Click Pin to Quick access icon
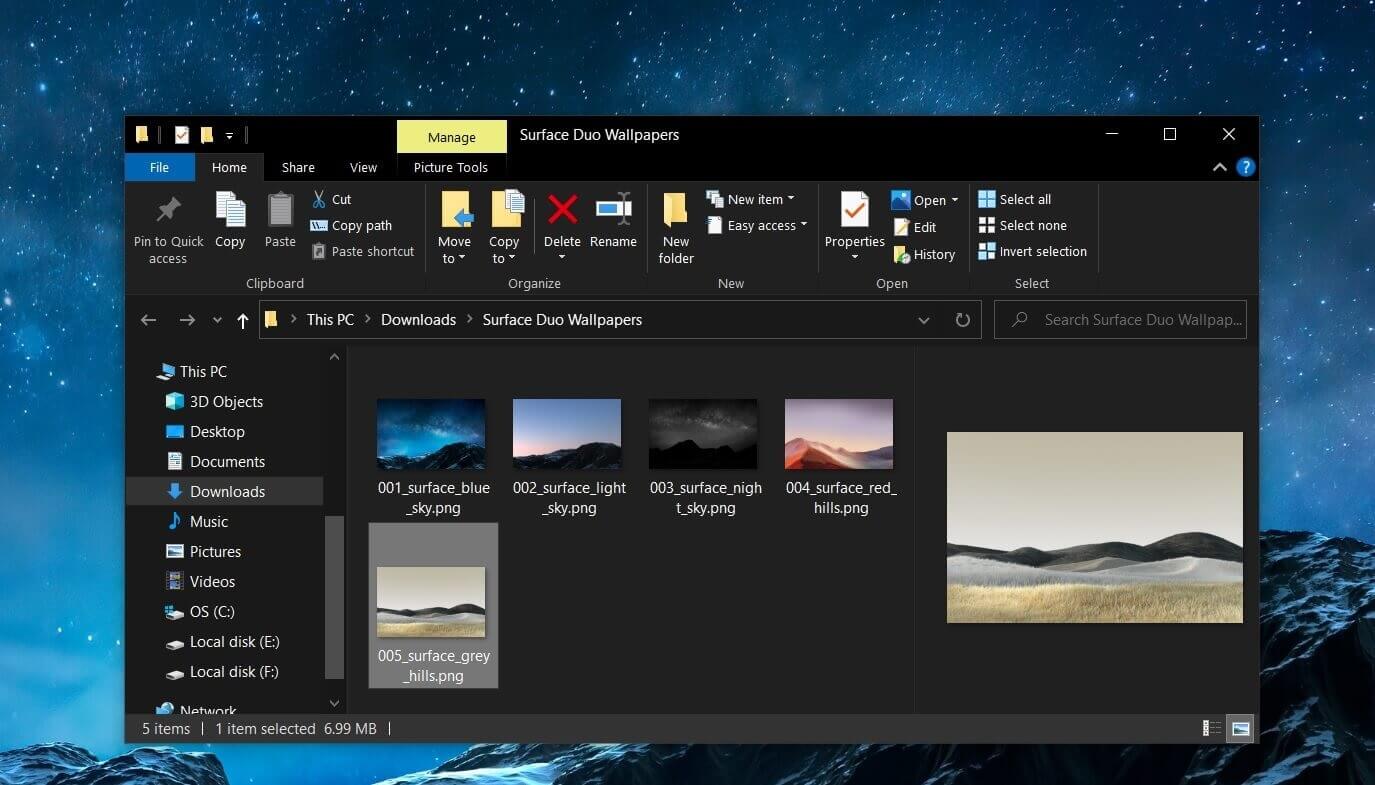 point(168,209)
